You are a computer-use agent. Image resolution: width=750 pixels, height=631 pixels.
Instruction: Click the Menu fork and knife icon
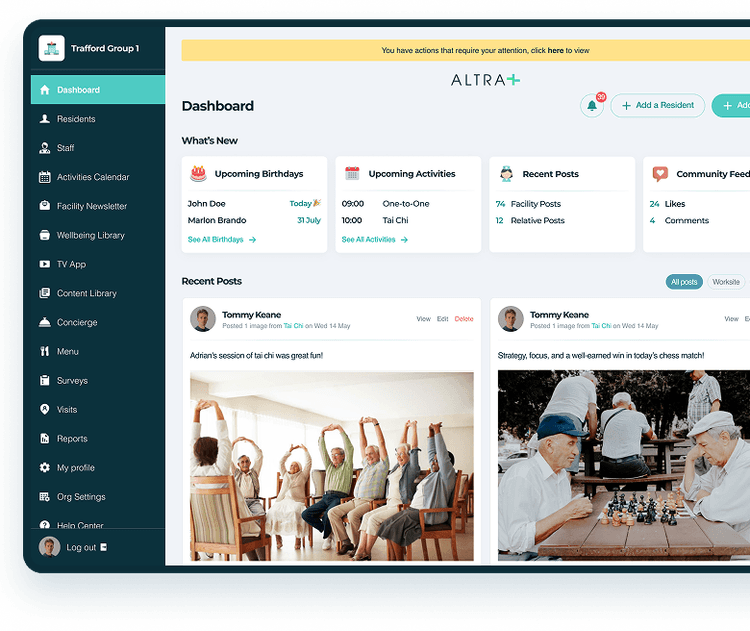(44, 351)
